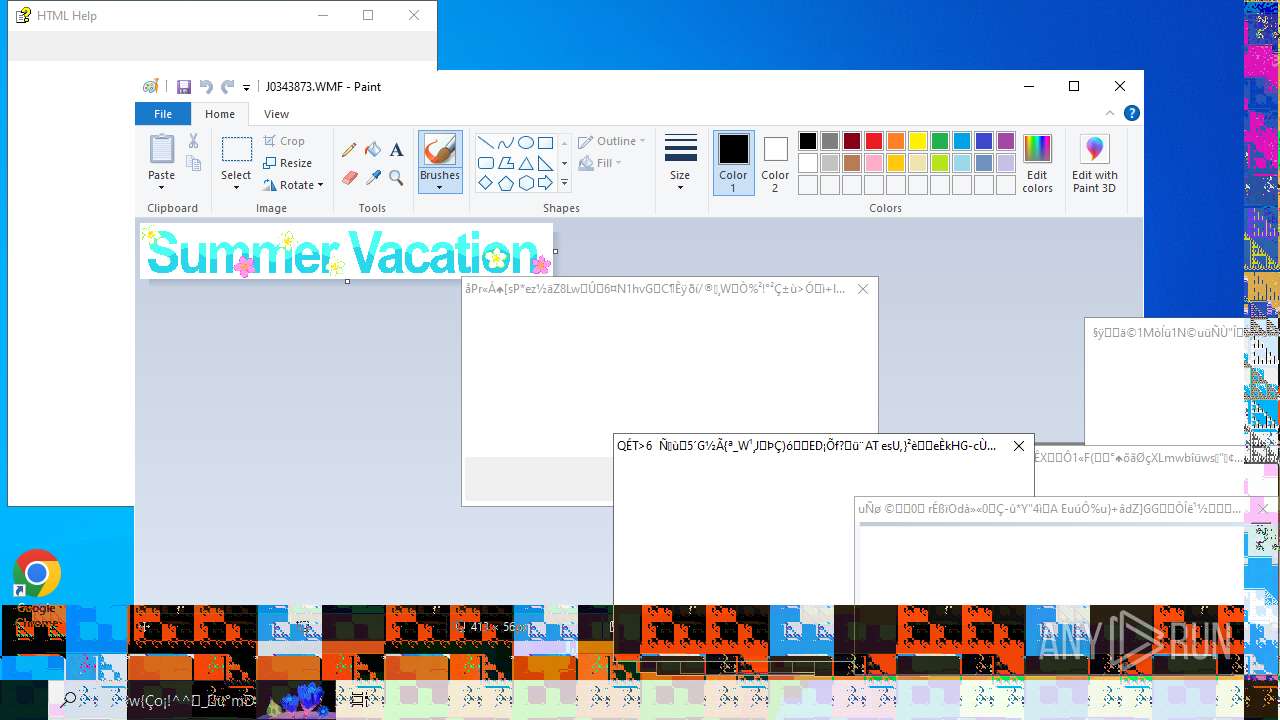Switch to the View tab
Image resolution: width=1280 pixels, height=720 pixels.
click(x=277, y=114)
